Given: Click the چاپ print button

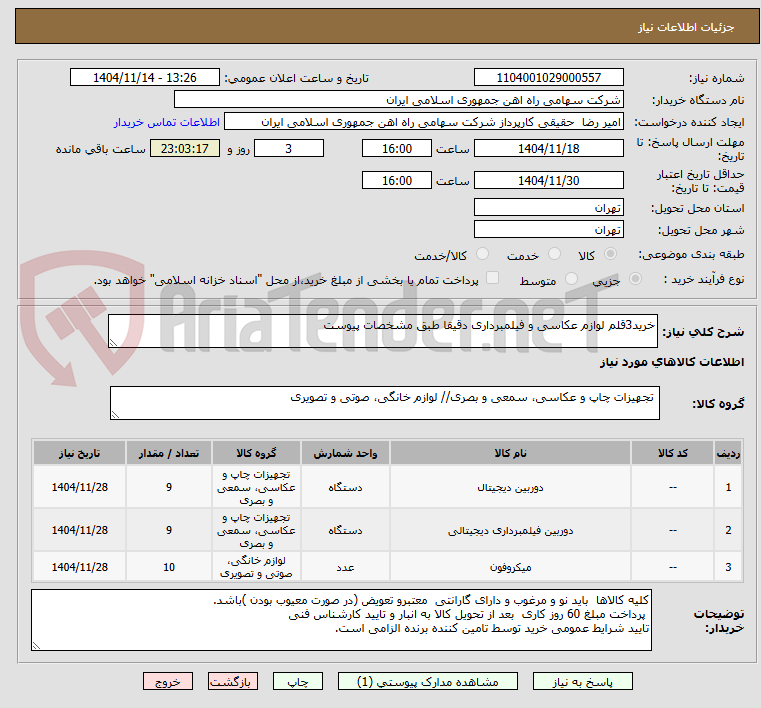Looking at the screenshot, I should 298,682.
